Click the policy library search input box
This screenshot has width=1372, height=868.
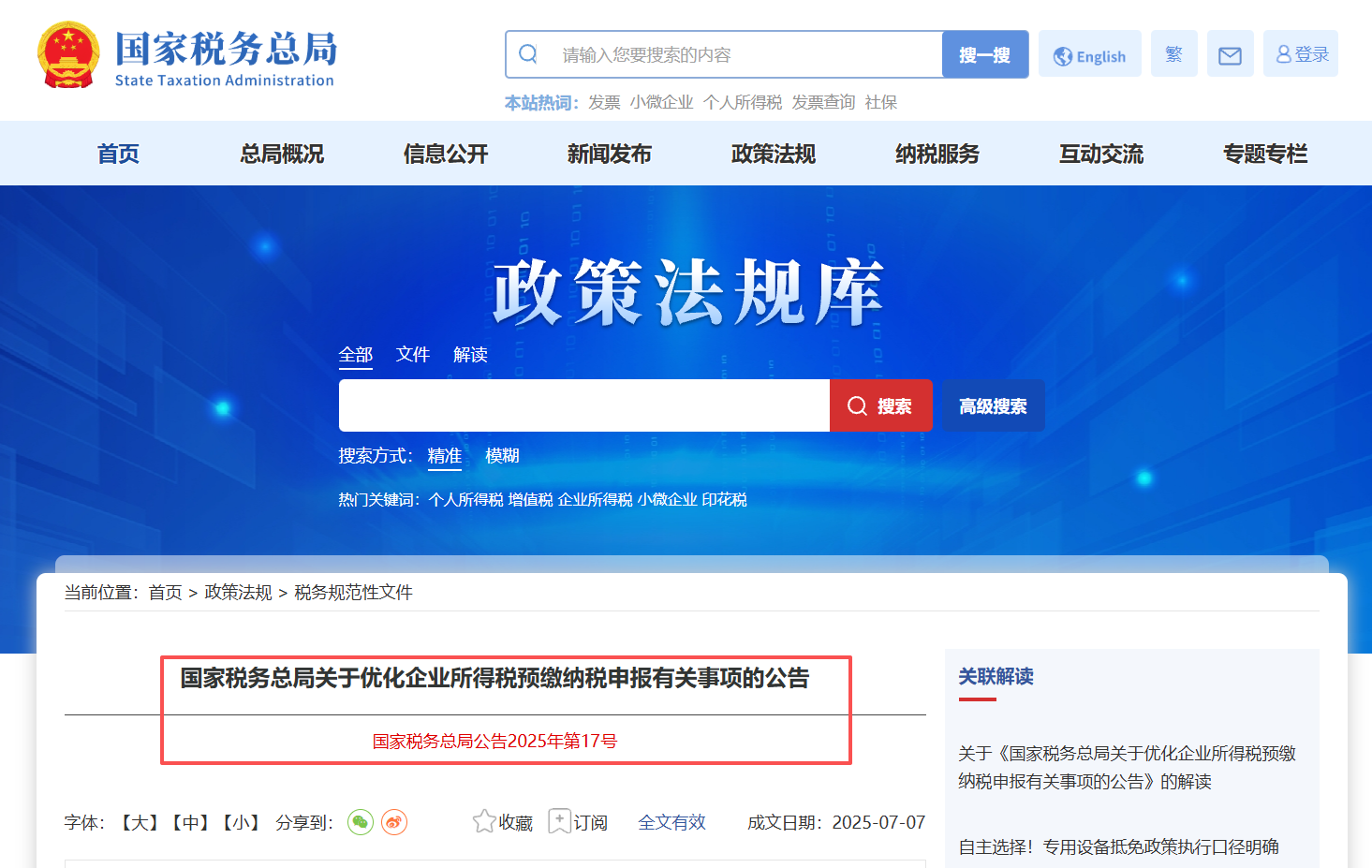(x=583, y=405)
